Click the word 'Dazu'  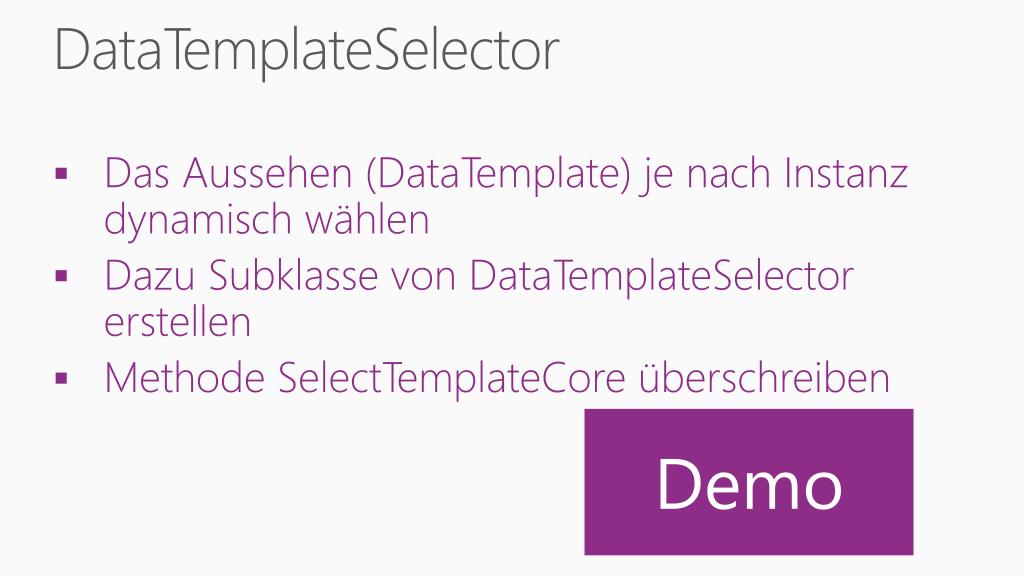150,276
